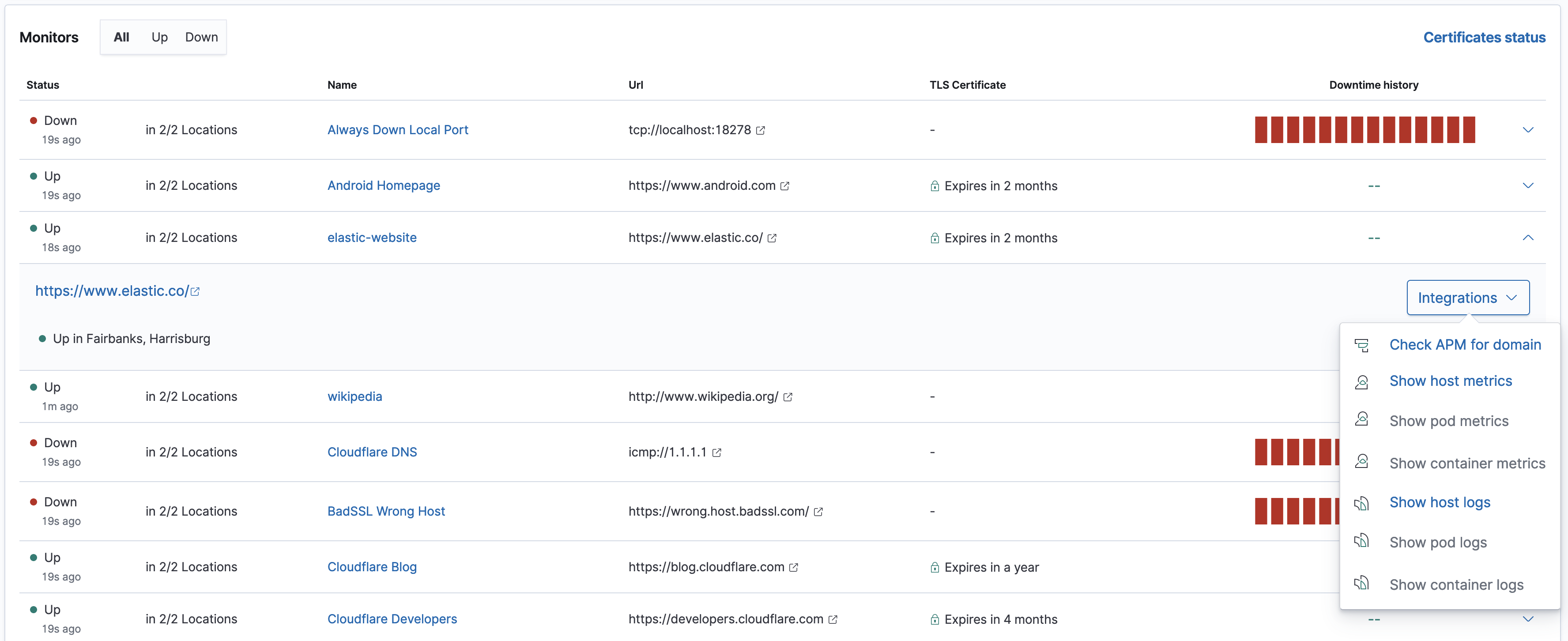Click the APM icon next to Check APM for domain
Viewport: 1568px width, 641px height.
click(1362, 344)
